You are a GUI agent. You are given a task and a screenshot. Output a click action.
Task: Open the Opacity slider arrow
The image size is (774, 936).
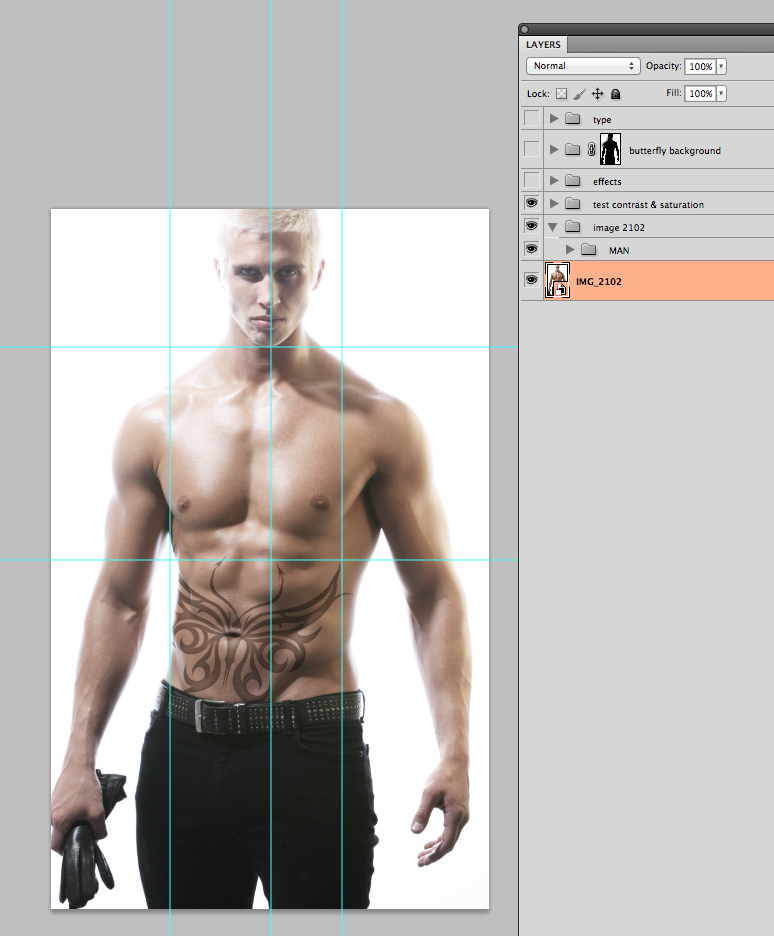tap(721, 66)
